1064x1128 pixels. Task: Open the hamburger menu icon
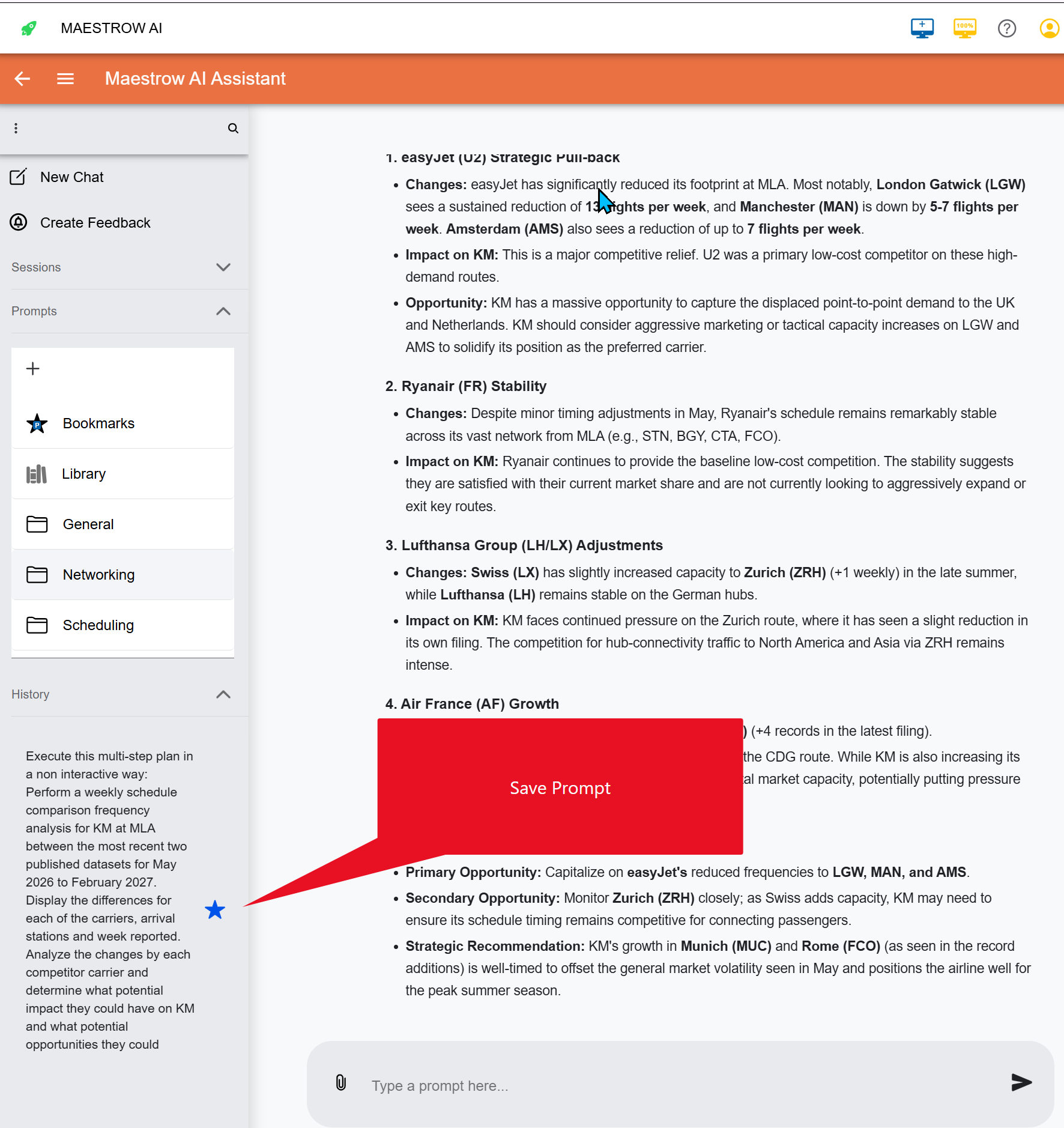[x=65, y=79]
